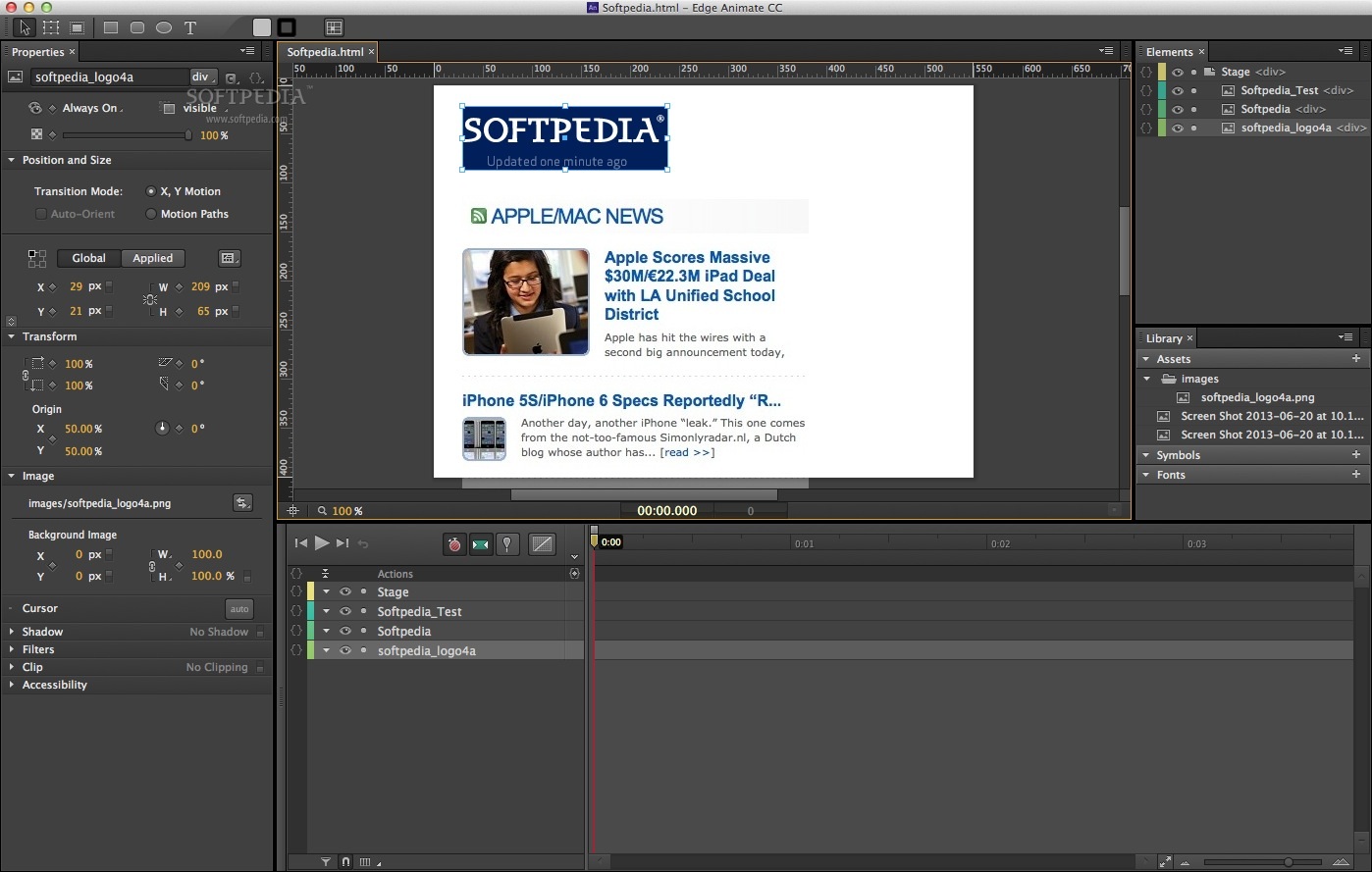Viewport: 1372px width, 872px height.
Task: Choose the Rounded Rectangle tool
Action: [136, 26]
